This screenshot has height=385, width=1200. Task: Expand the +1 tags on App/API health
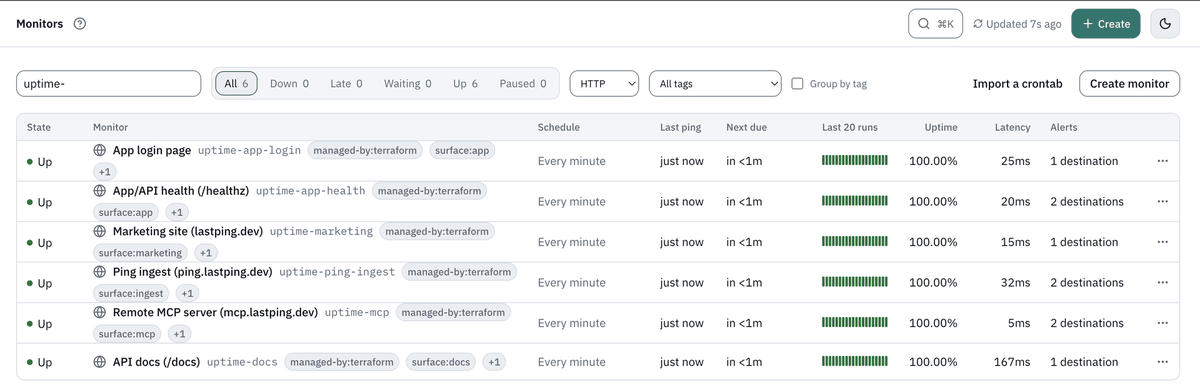tap(177, 212)
